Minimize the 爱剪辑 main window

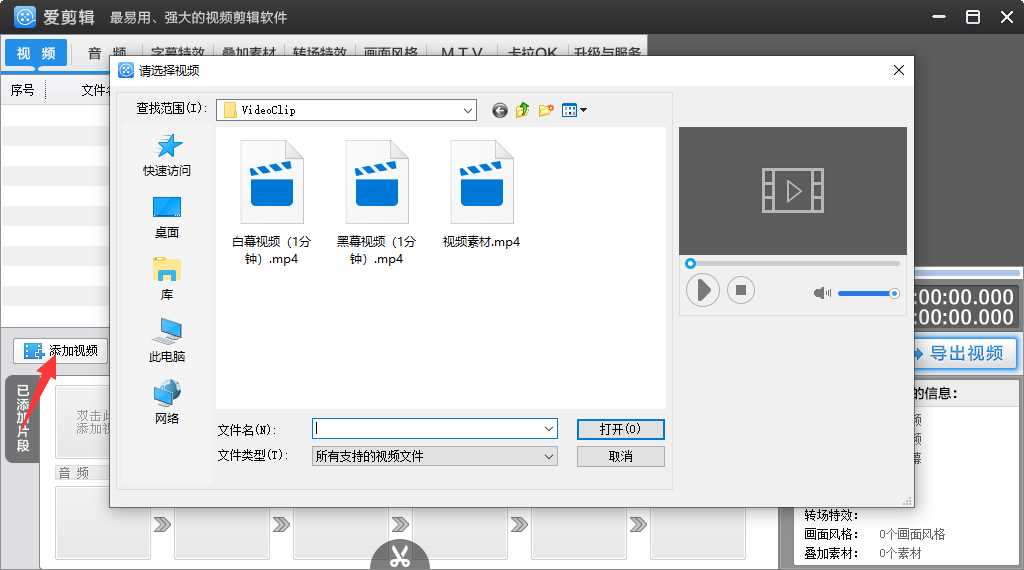939,17
